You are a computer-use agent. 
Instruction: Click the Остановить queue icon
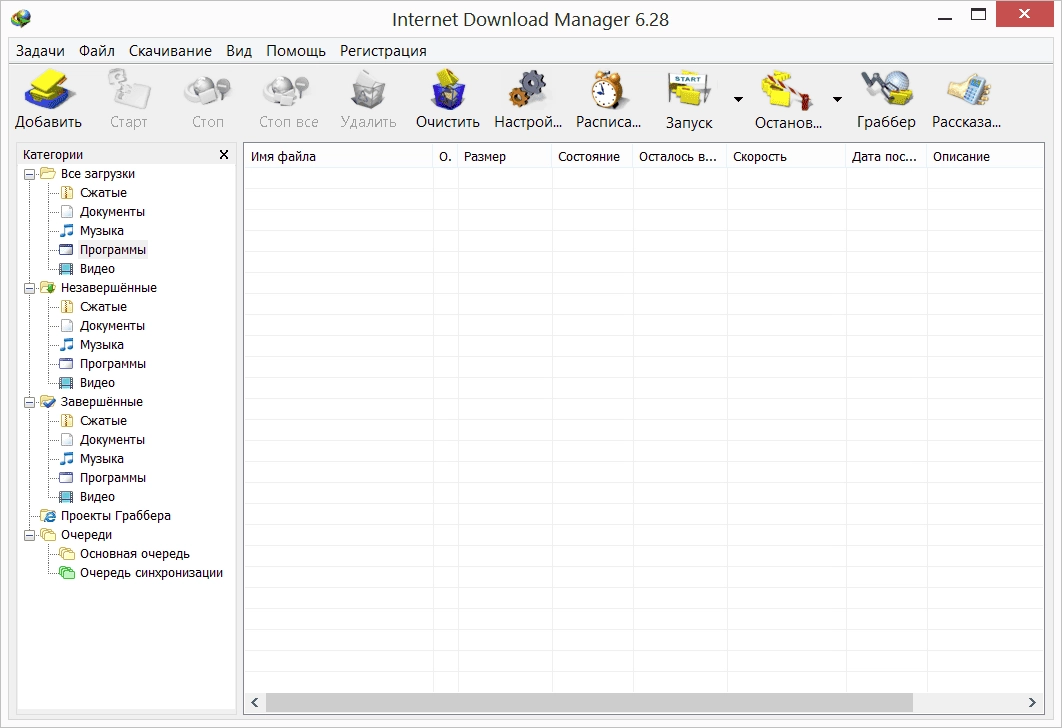787,89
